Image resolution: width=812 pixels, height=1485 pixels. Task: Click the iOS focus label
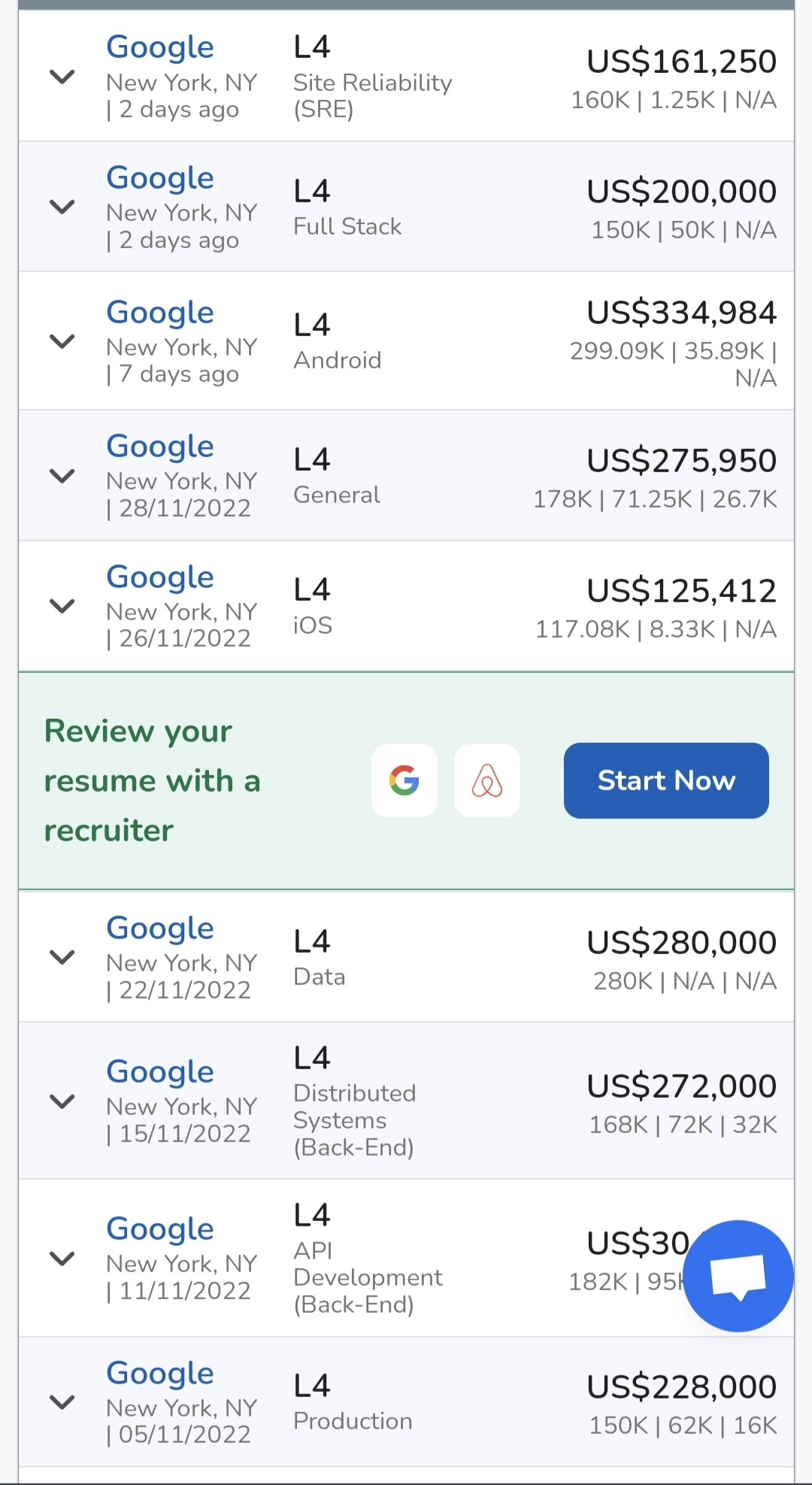313,626
